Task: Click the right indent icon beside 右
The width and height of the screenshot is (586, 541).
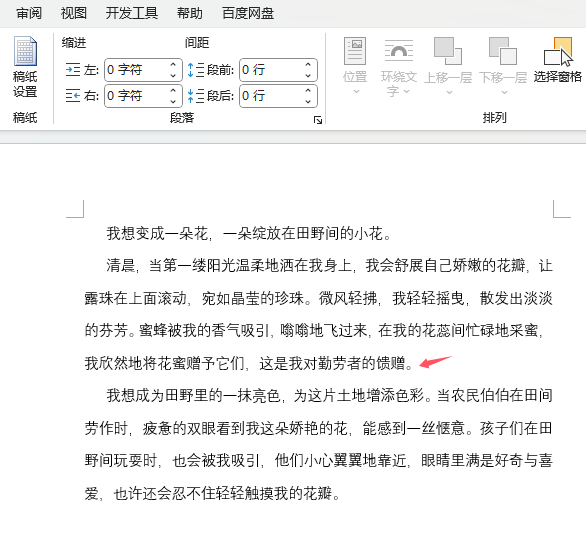Action: pyautogui.click(x=73, y=96)
